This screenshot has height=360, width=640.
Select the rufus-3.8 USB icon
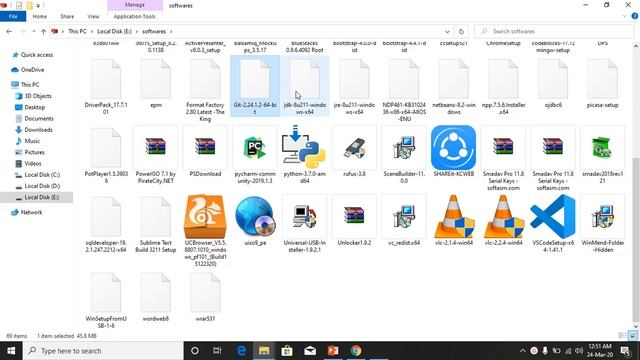coord(354,148)
